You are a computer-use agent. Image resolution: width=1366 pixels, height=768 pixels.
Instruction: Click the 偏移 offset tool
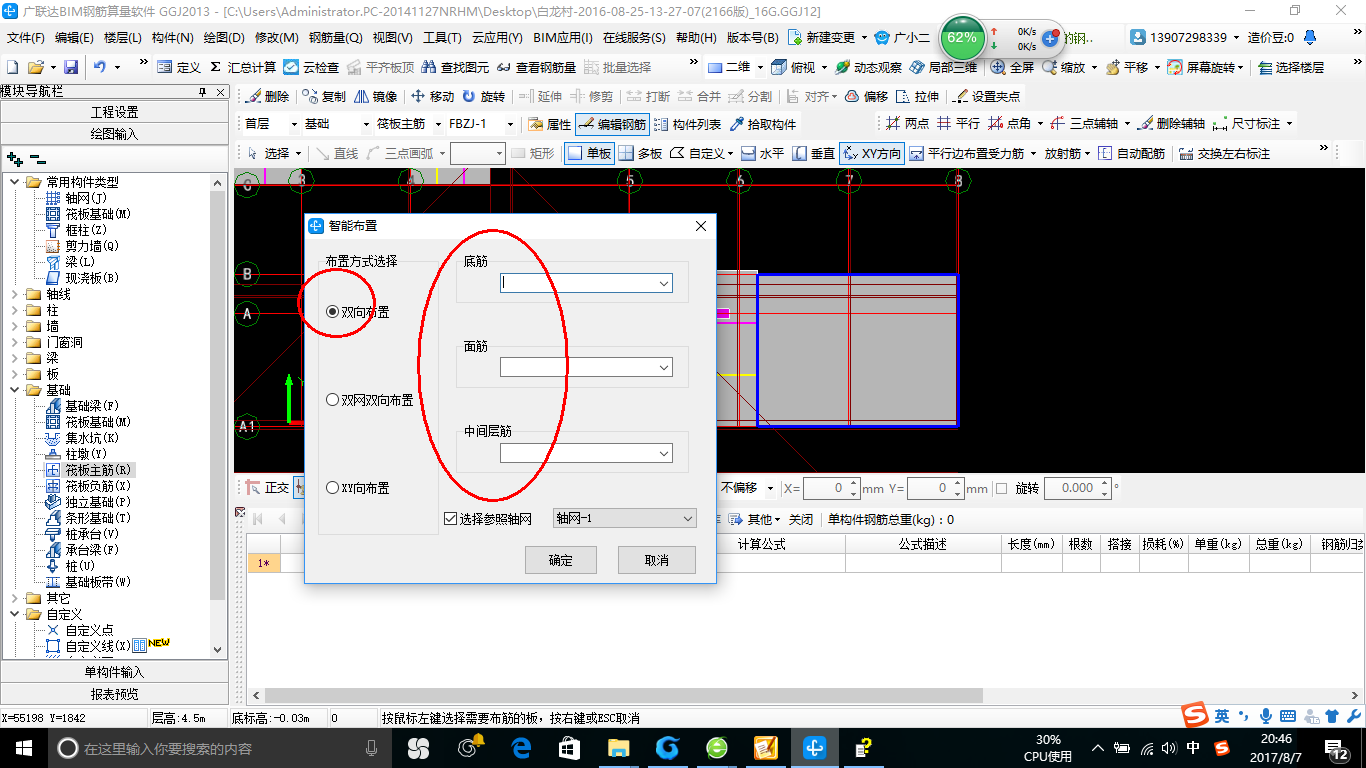coord(867,96)
